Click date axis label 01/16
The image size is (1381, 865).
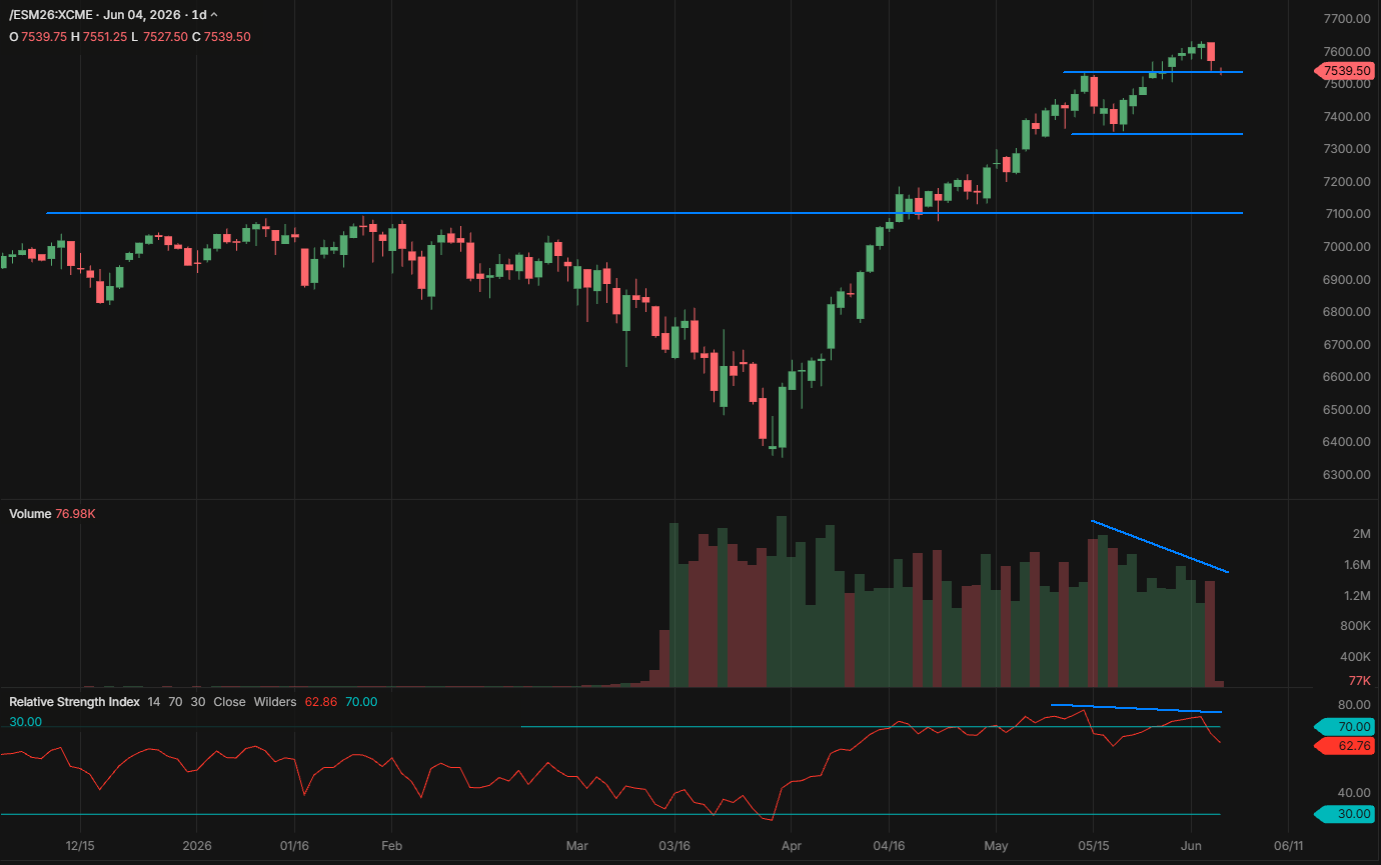(294, 846)
